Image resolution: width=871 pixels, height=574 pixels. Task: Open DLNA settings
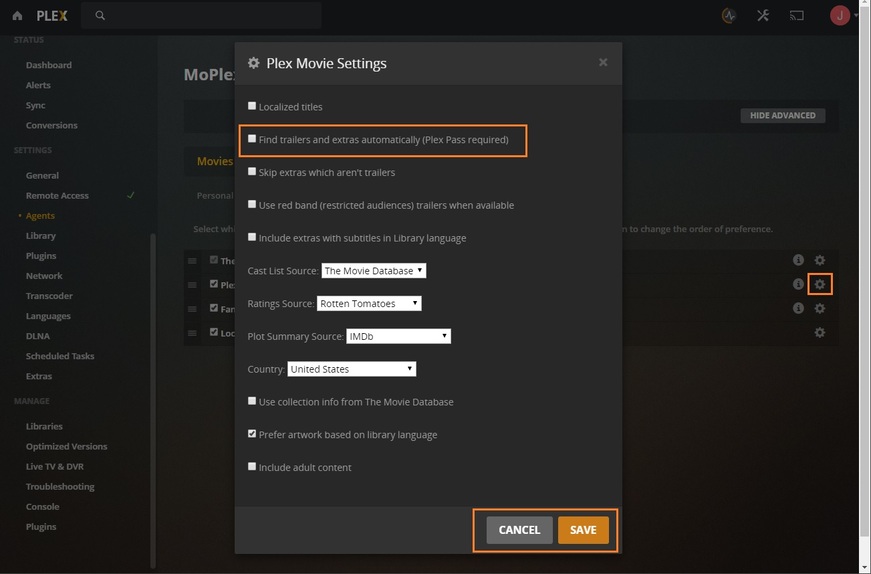[38, 336]
